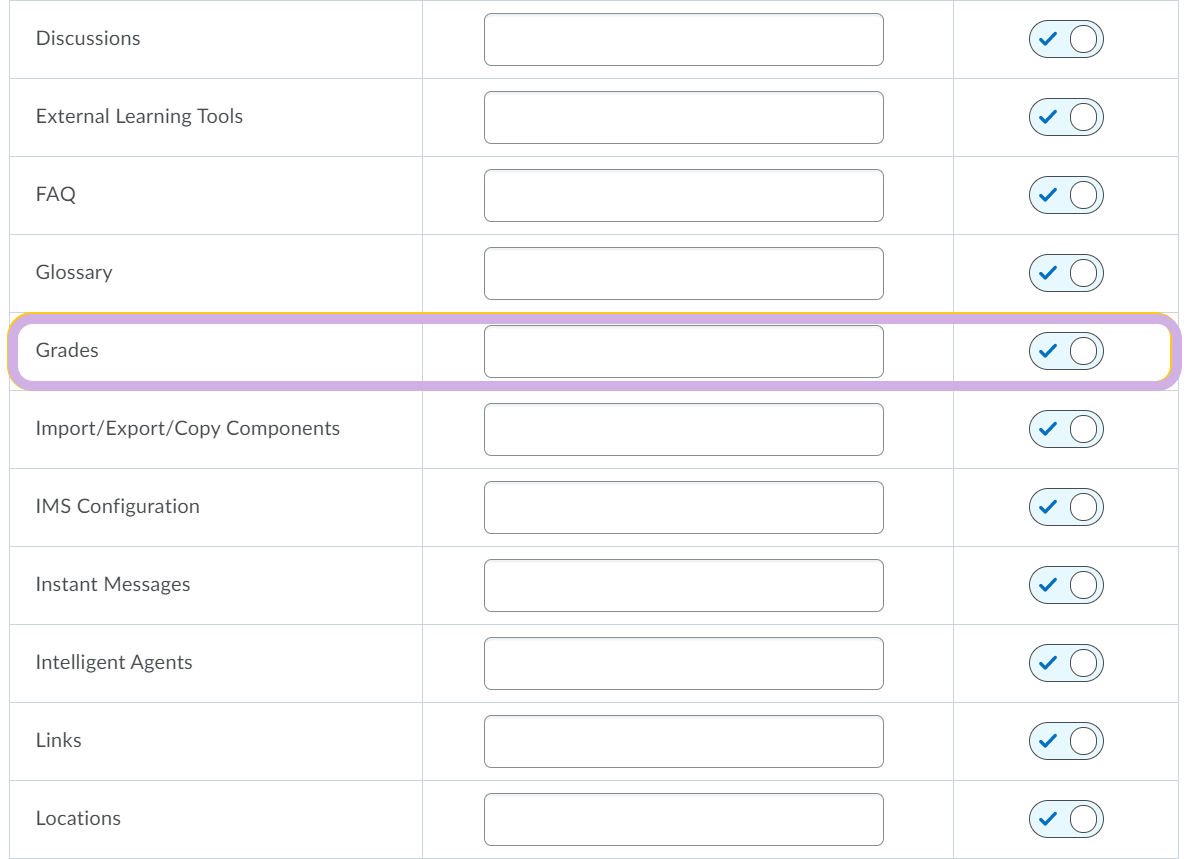Turn off the Intelligent Agents toggle
The width and height of the screenshot is (1189, 859).
click(x=1065, y=663)
